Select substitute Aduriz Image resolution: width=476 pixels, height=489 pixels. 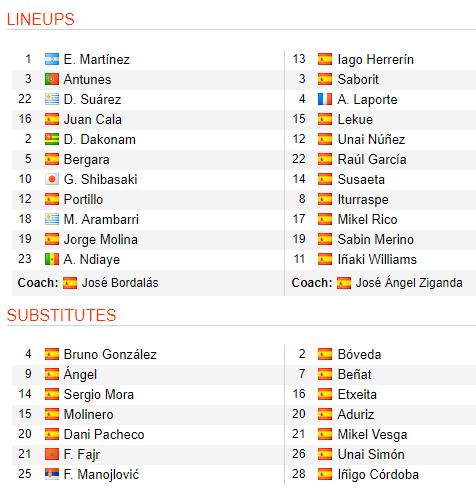[x=356, y=414]
